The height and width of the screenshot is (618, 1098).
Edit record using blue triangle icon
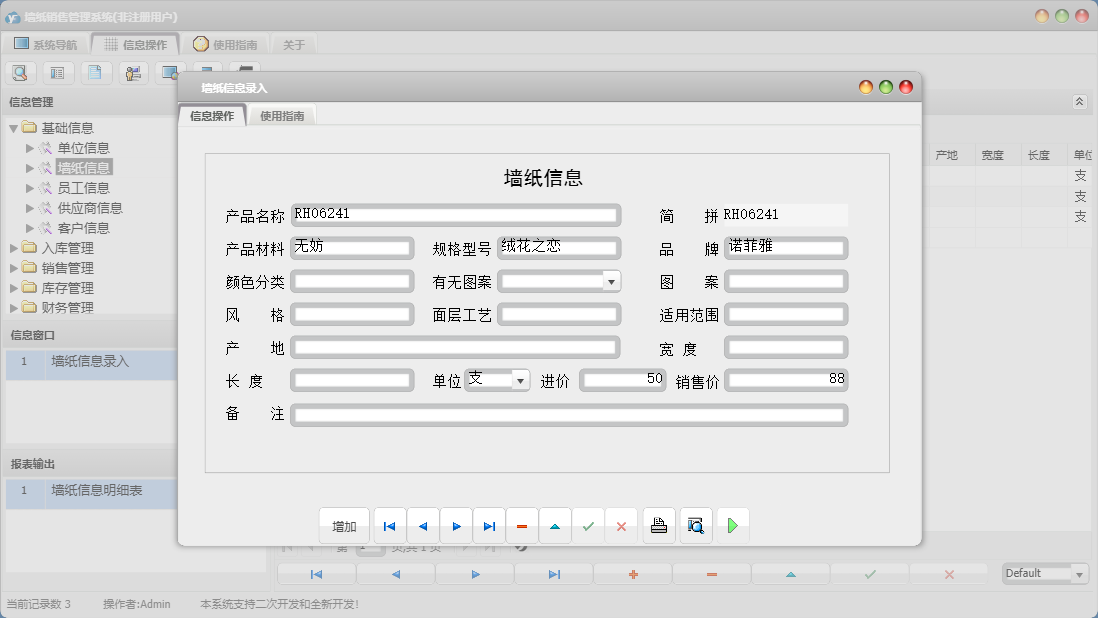tap(554, 525)
